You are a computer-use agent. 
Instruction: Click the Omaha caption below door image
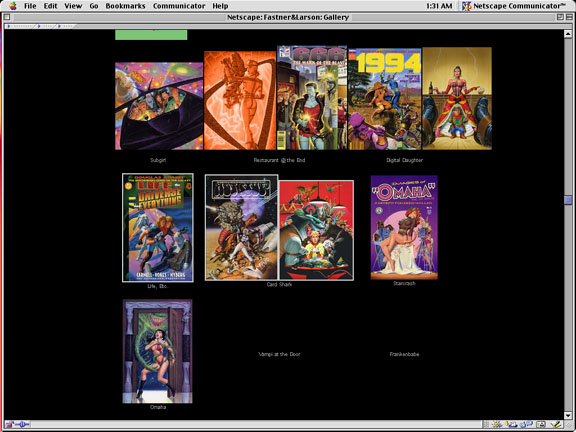158,407
